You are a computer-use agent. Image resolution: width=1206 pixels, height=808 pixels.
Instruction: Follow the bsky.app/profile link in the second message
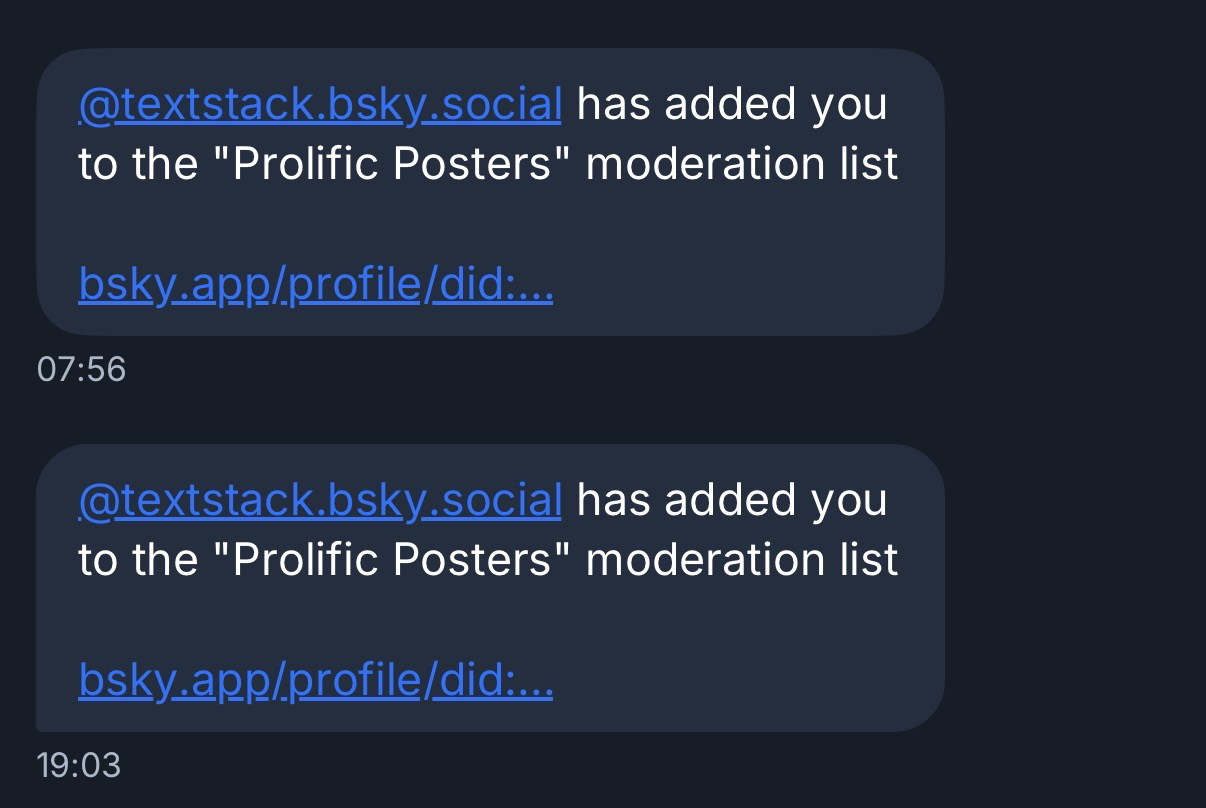click(315, 681)
